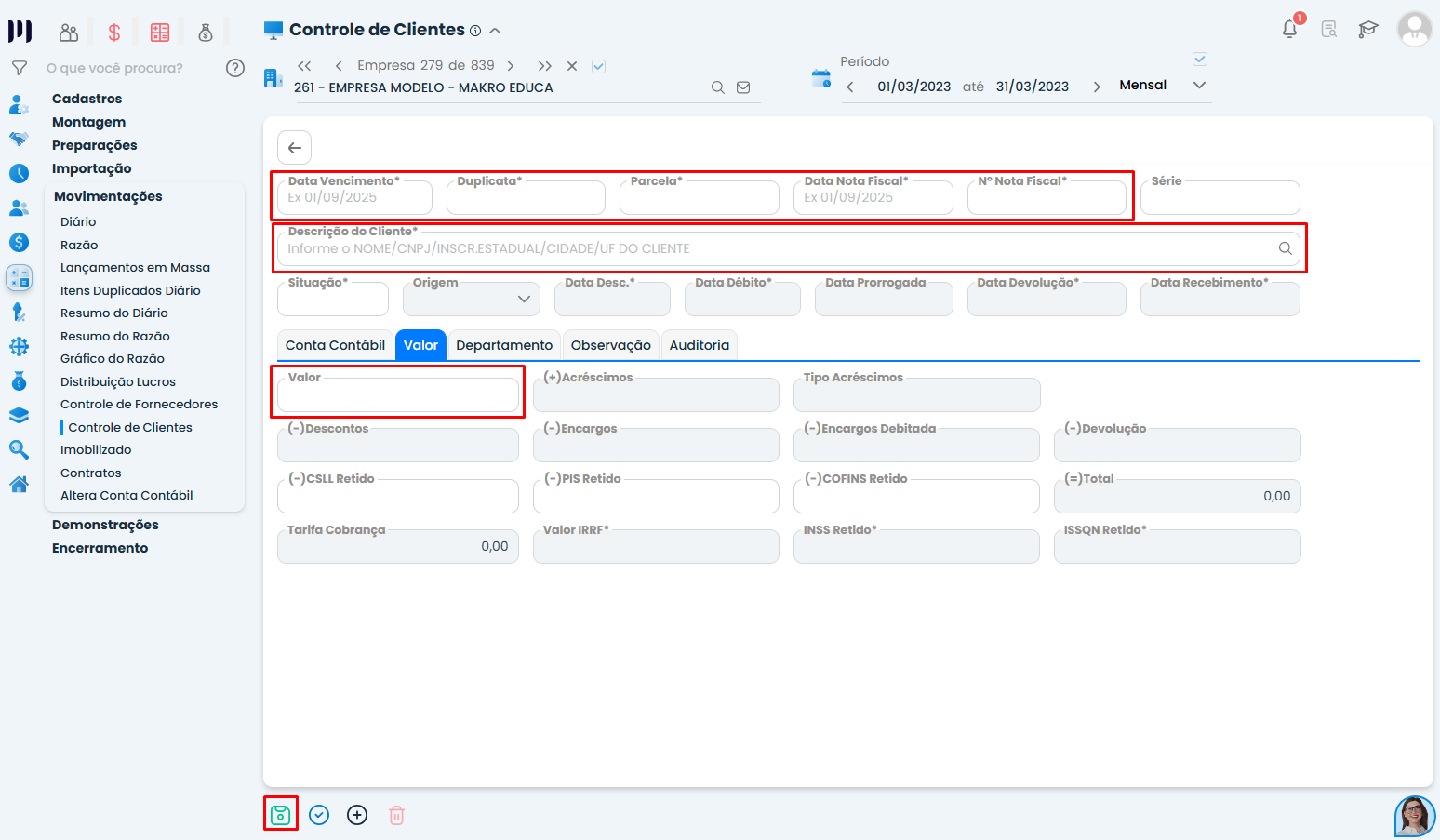The image size is (1440, 840).
Task: Toggle the checkbox above the Período selector
Action: 1200,60
